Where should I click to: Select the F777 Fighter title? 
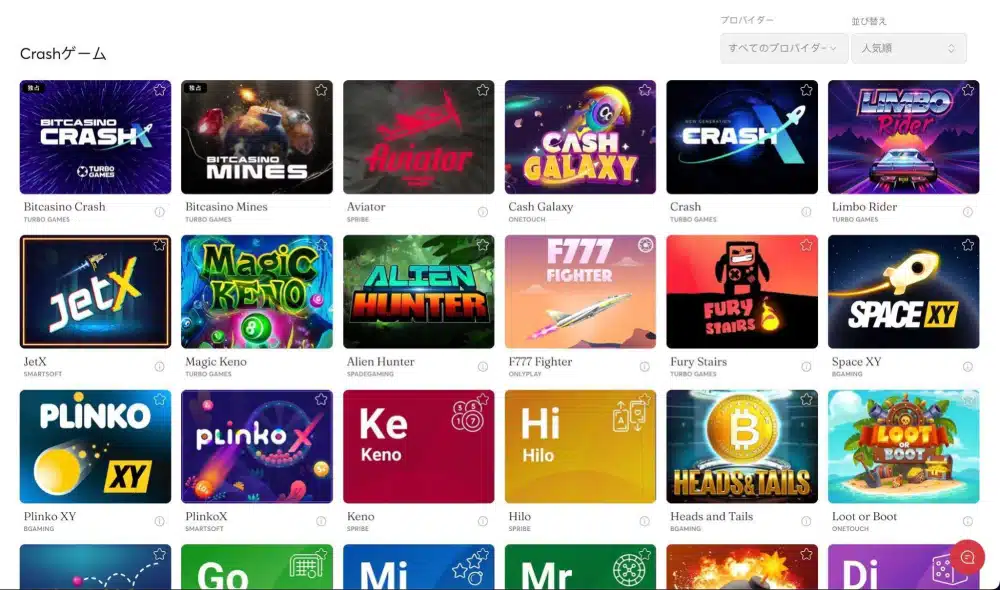540,362
